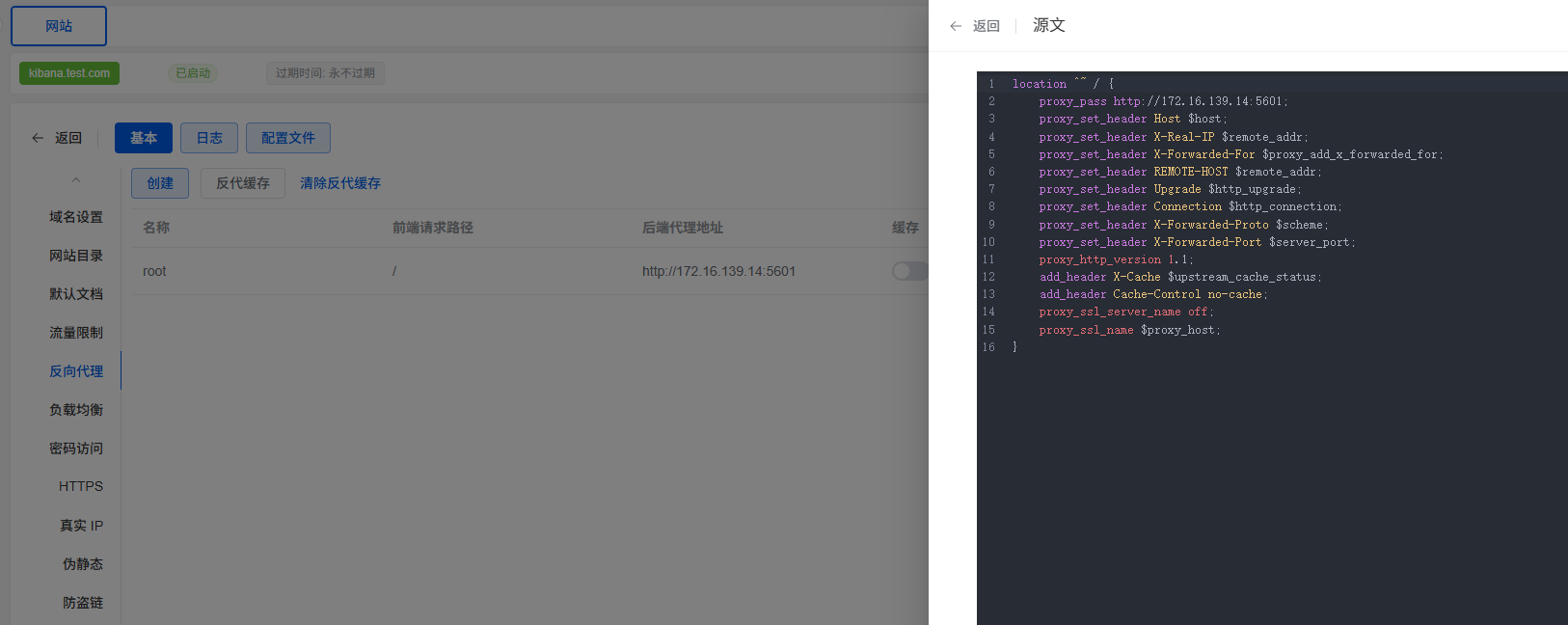Open HTTPS in the sidebar
The width and height of the screenshot is (1568, 625).
[81, 487]
